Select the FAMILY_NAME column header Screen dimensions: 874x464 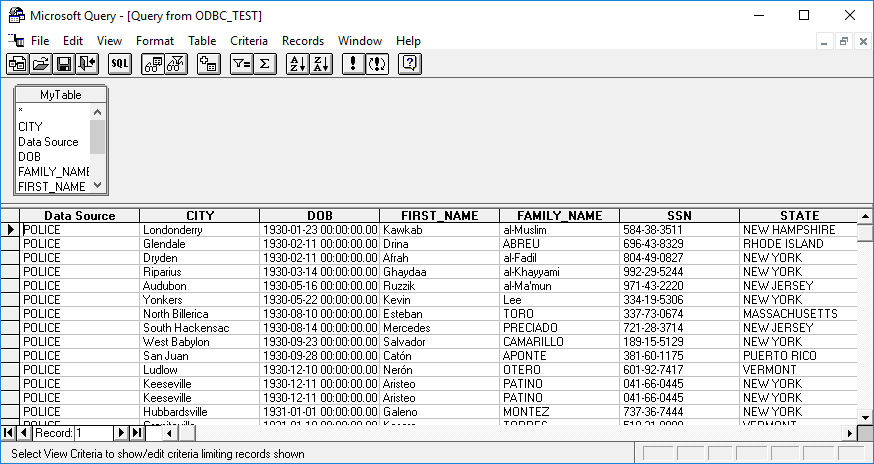coord(559,216)
